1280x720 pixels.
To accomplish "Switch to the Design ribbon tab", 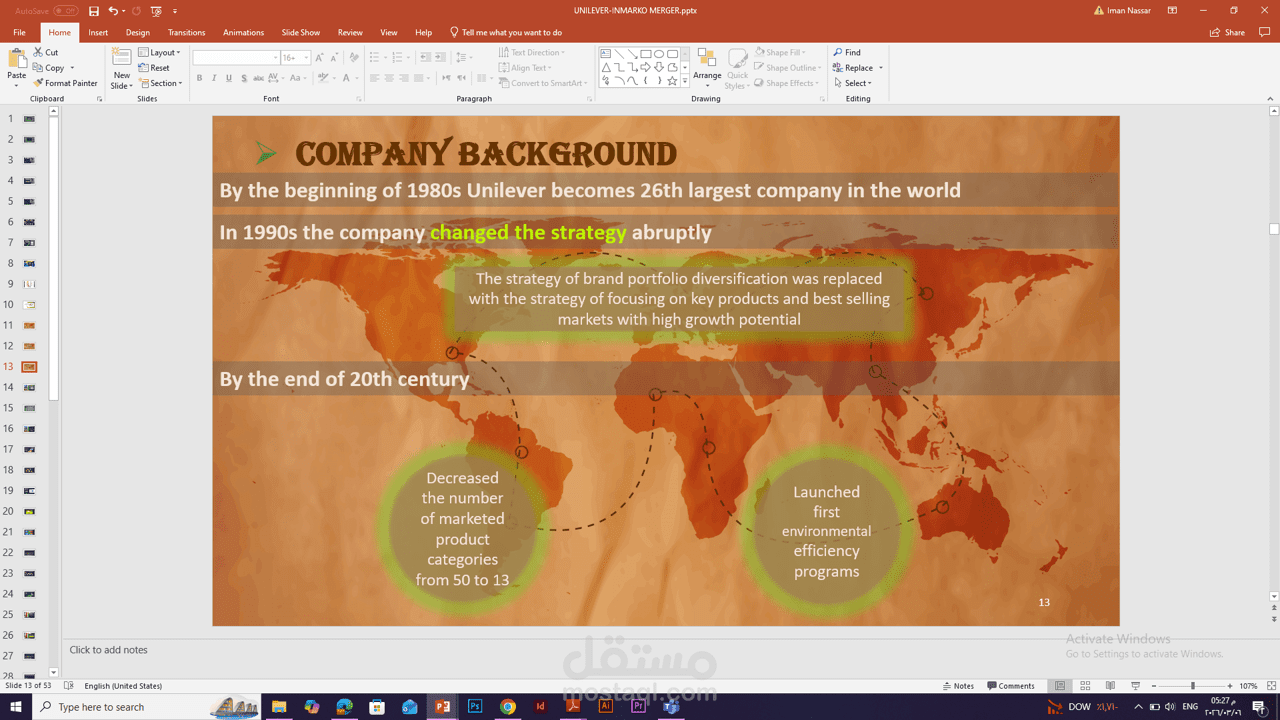I will [x=138, y=31].
